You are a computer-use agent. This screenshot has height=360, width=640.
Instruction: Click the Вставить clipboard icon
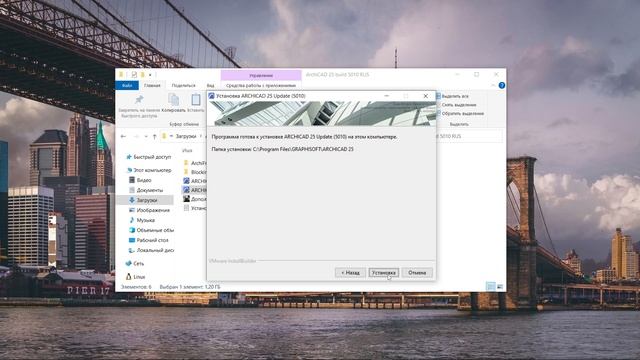[x=196, y=99]
